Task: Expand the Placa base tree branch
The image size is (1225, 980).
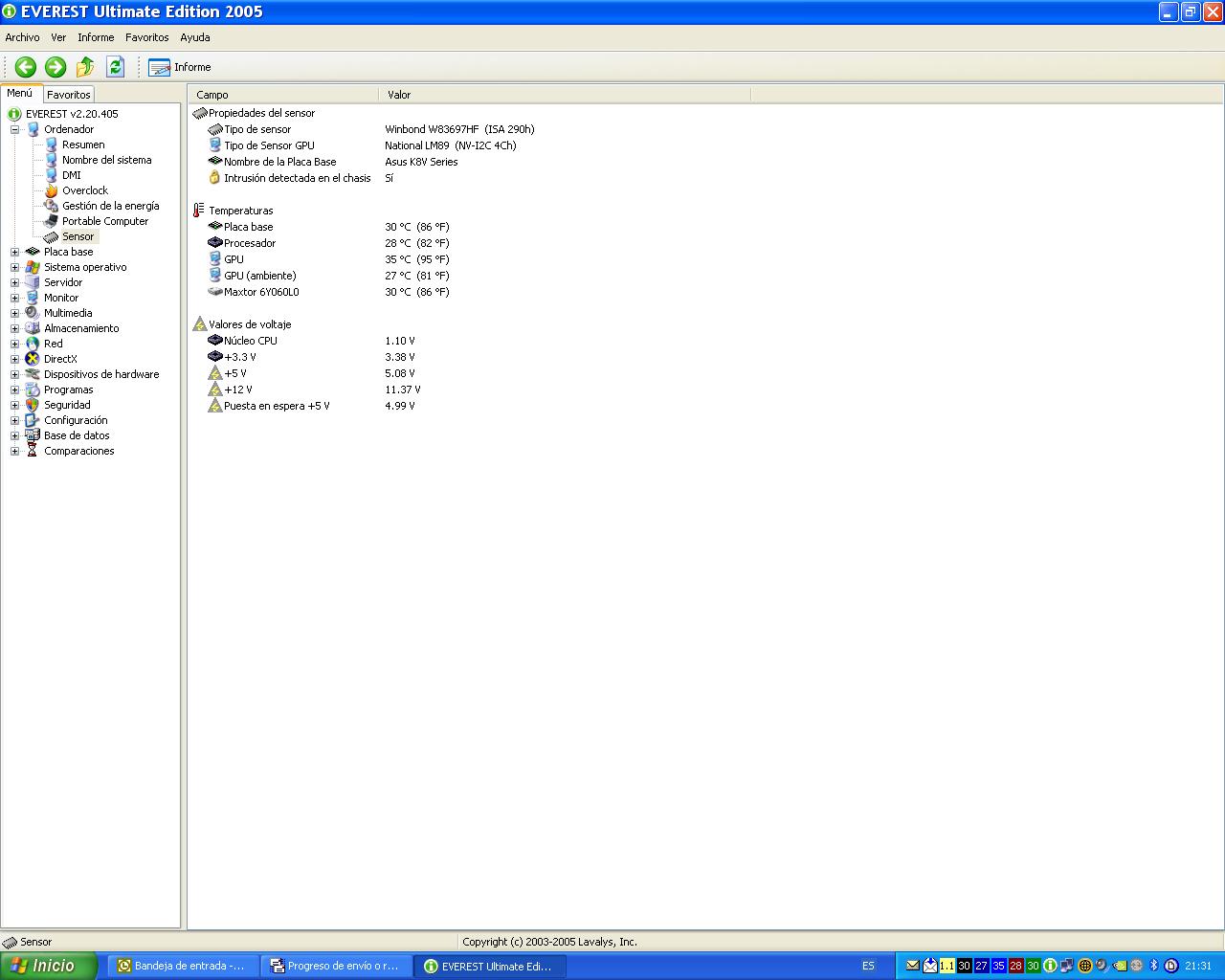Action: click(15, 252)
